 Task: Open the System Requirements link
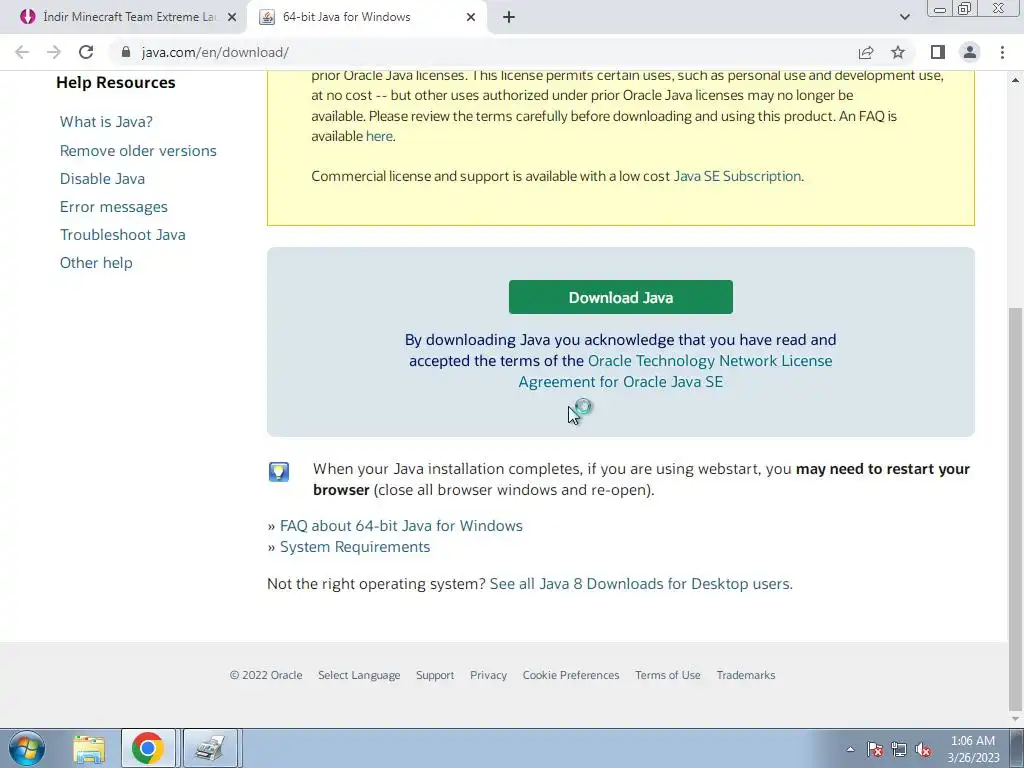coord(355,547)
